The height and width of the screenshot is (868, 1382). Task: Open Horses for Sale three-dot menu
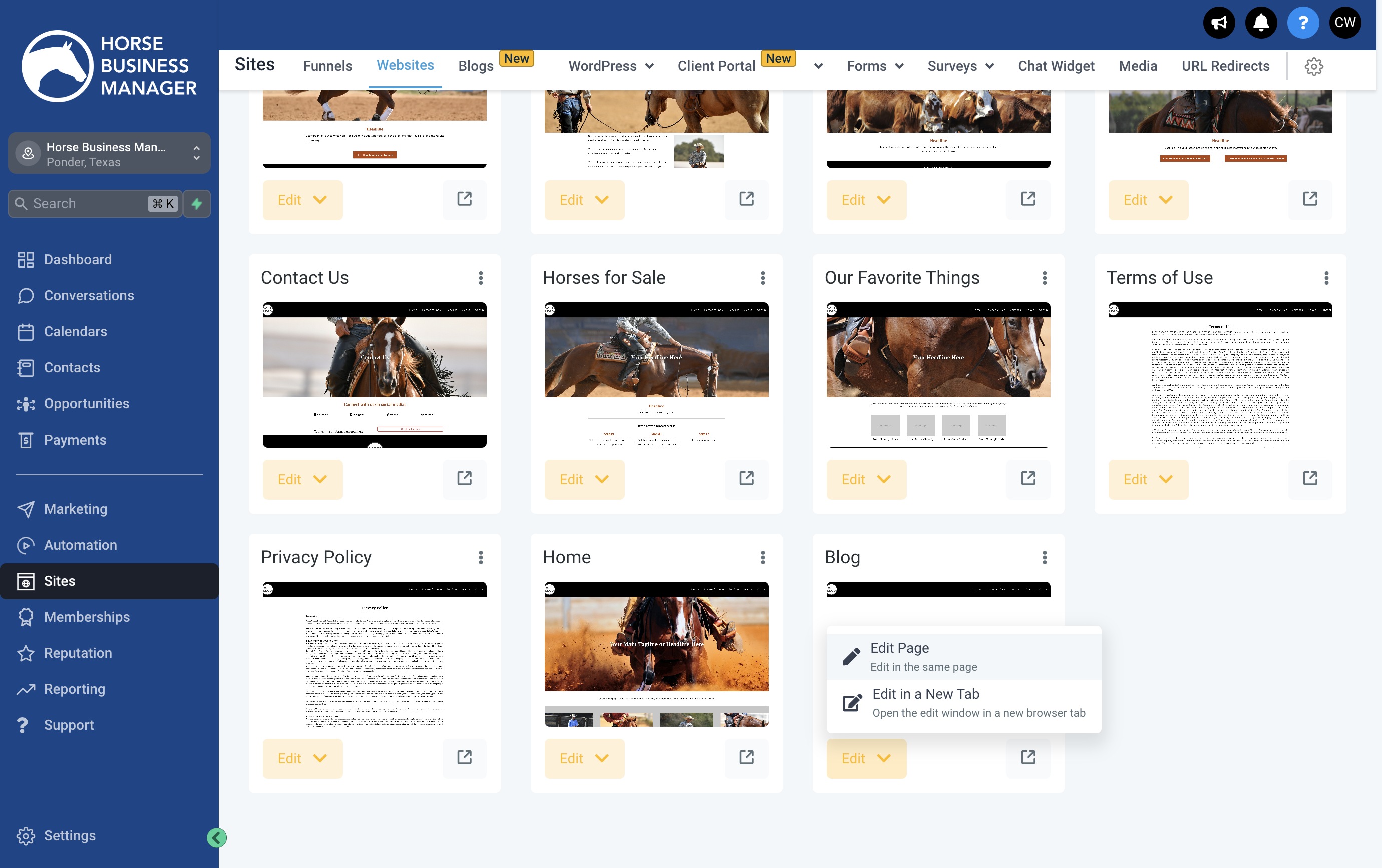(x=763, y=278)
